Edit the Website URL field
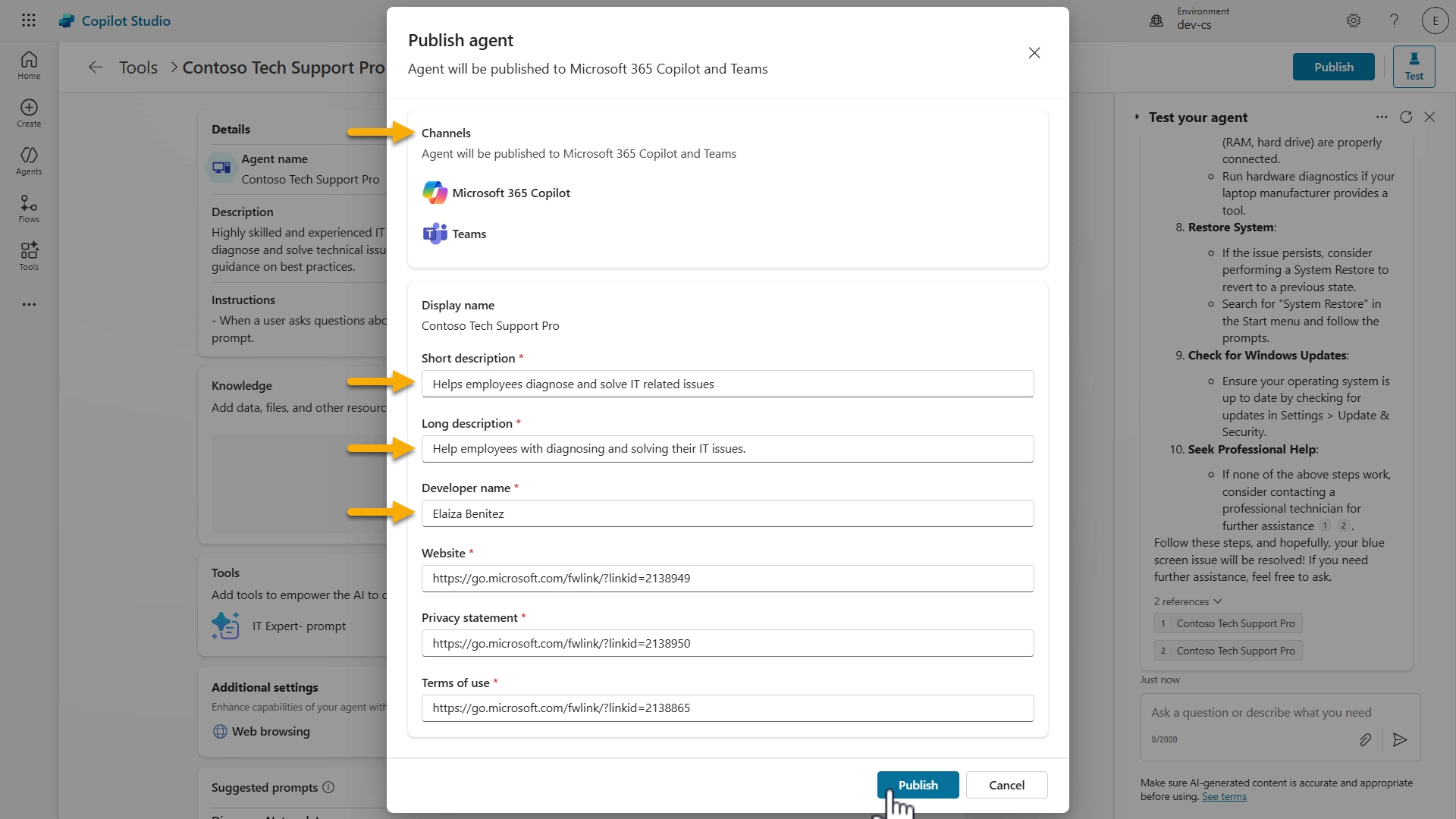Viewport: 1456px width, 819px height. (x=727, y=579)
